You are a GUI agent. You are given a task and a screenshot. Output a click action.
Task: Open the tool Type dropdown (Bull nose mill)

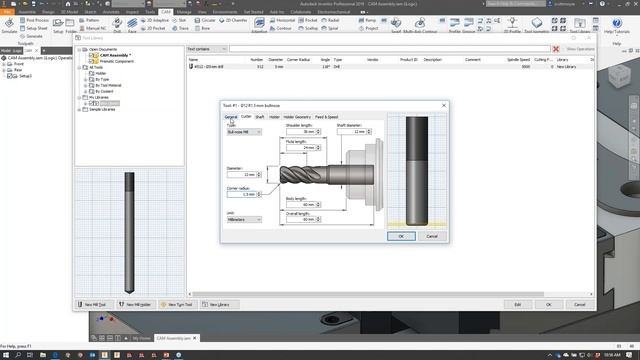[x=244, y=132]
